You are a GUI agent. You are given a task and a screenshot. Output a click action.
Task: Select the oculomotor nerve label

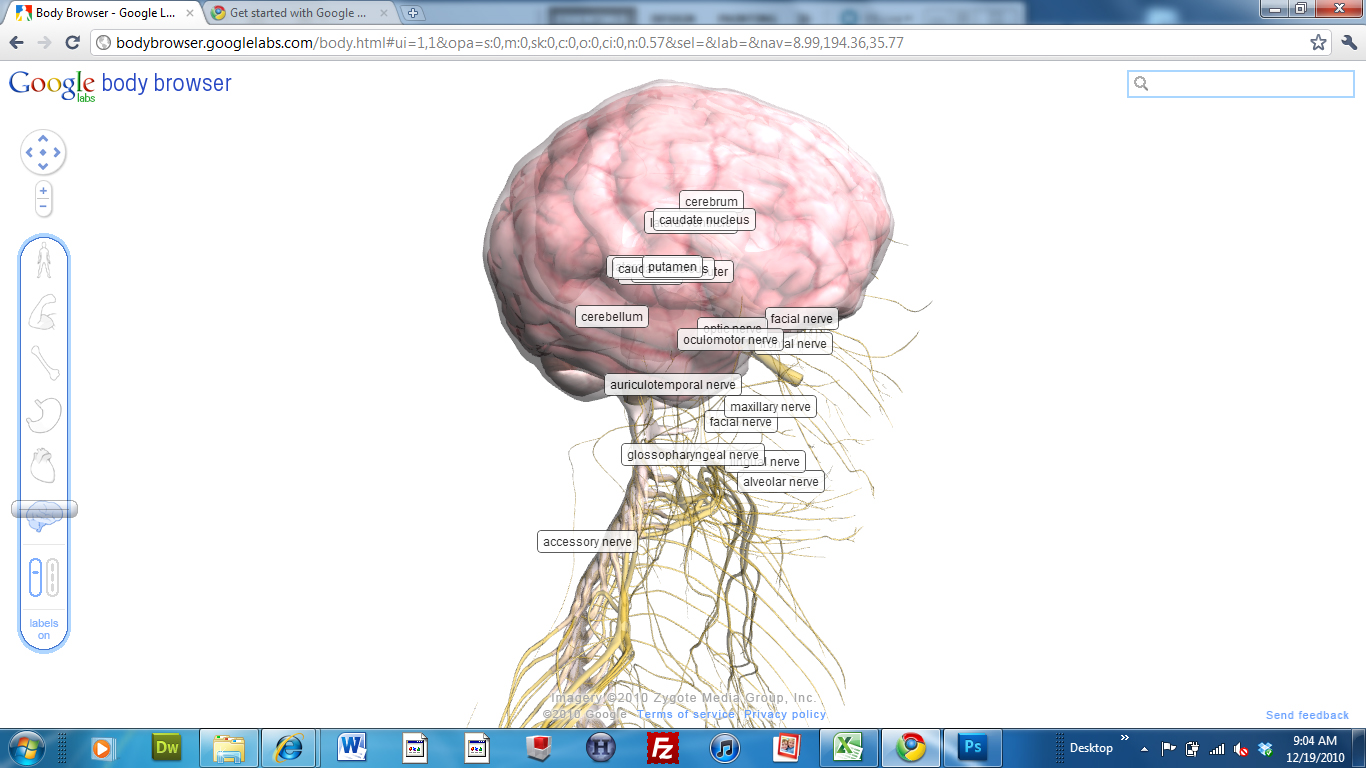(x=731, y=340)
